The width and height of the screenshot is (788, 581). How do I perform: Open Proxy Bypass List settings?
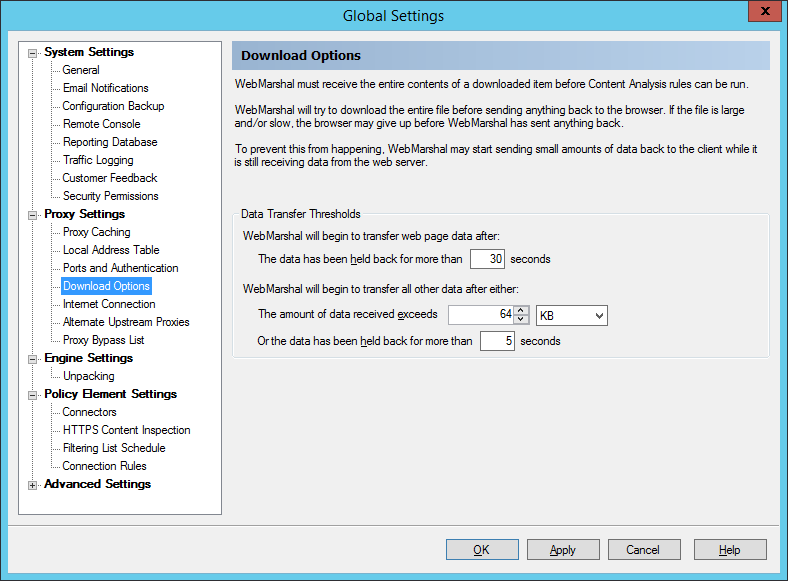point(104,340)
